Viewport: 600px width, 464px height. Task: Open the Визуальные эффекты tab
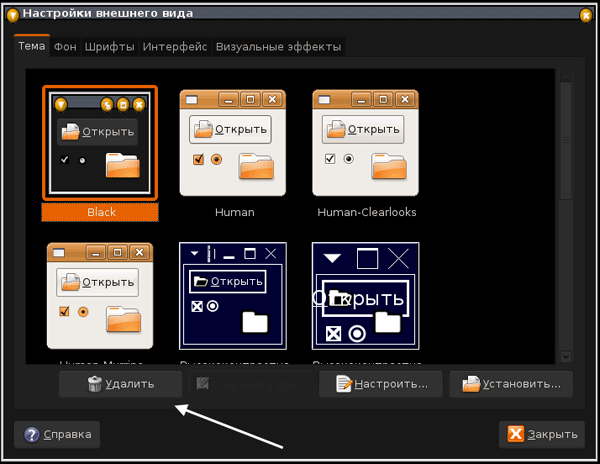pos(278,47)
